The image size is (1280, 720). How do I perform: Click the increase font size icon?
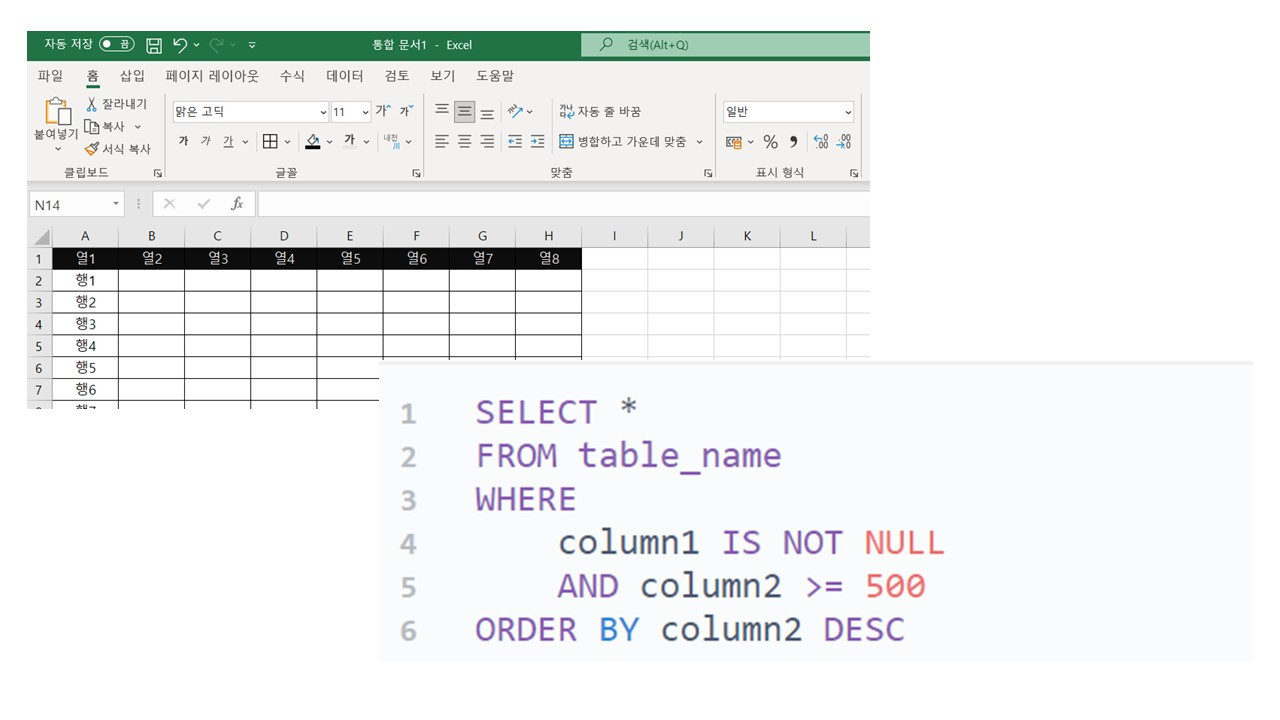click(x=383, y=111)
